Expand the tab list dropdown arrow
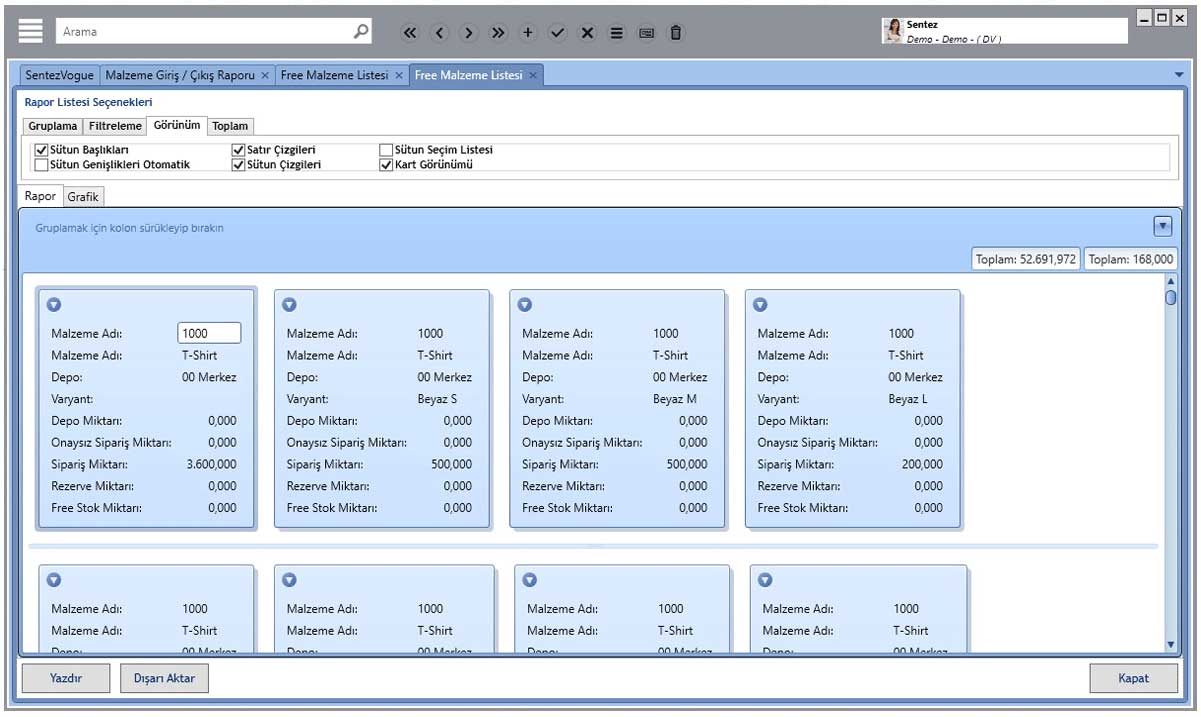1201x717 pixels. pyautogui.click(x=1178, y=75)
